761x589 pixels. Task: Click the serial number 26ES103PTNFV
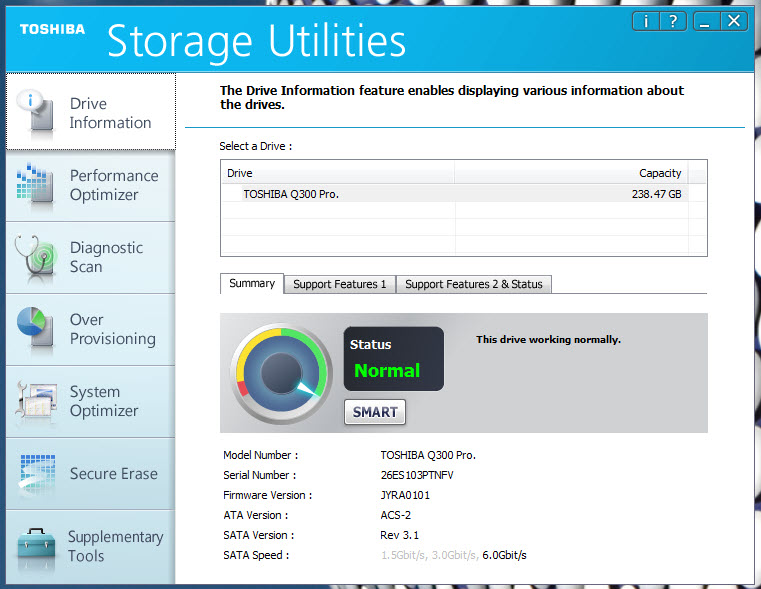[417, 475]
